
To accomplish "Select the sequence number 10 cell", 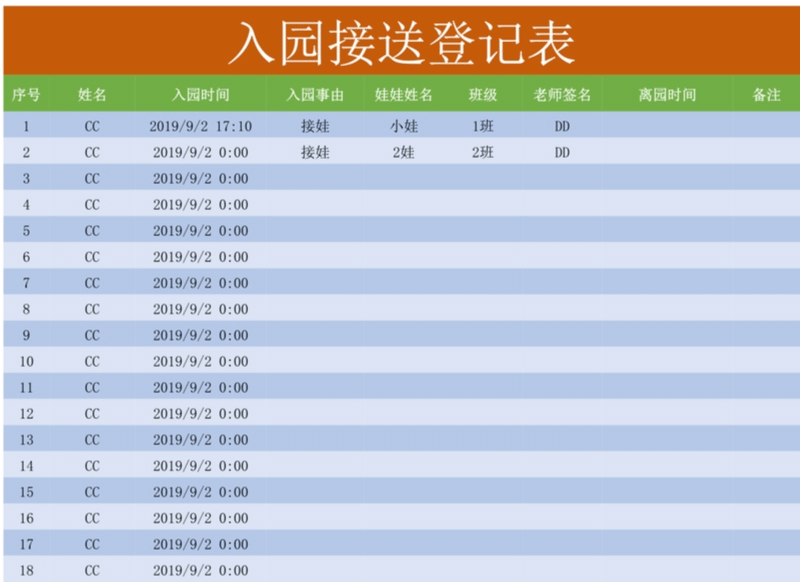I will coord(26,361).
